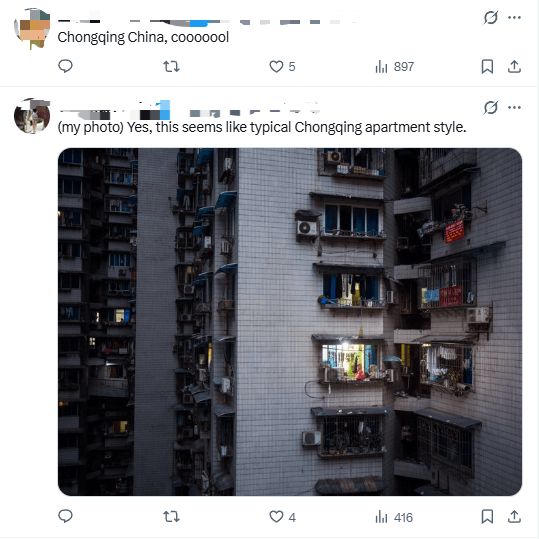The image size is (539, 539).
Task: Open photo reply author's avatar
Action: pyautogui.click(x=32, y=116)
